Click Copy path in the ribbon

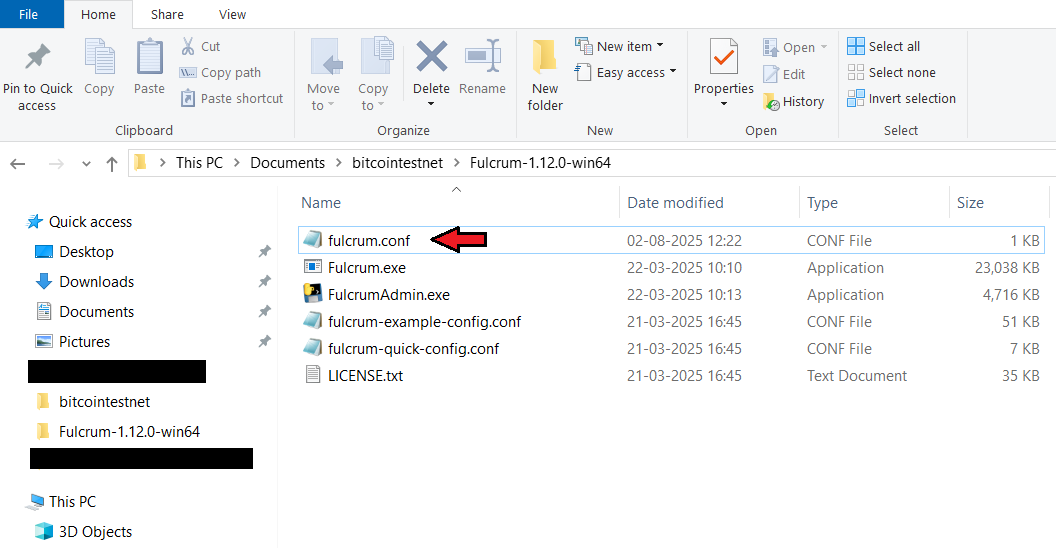220,72
